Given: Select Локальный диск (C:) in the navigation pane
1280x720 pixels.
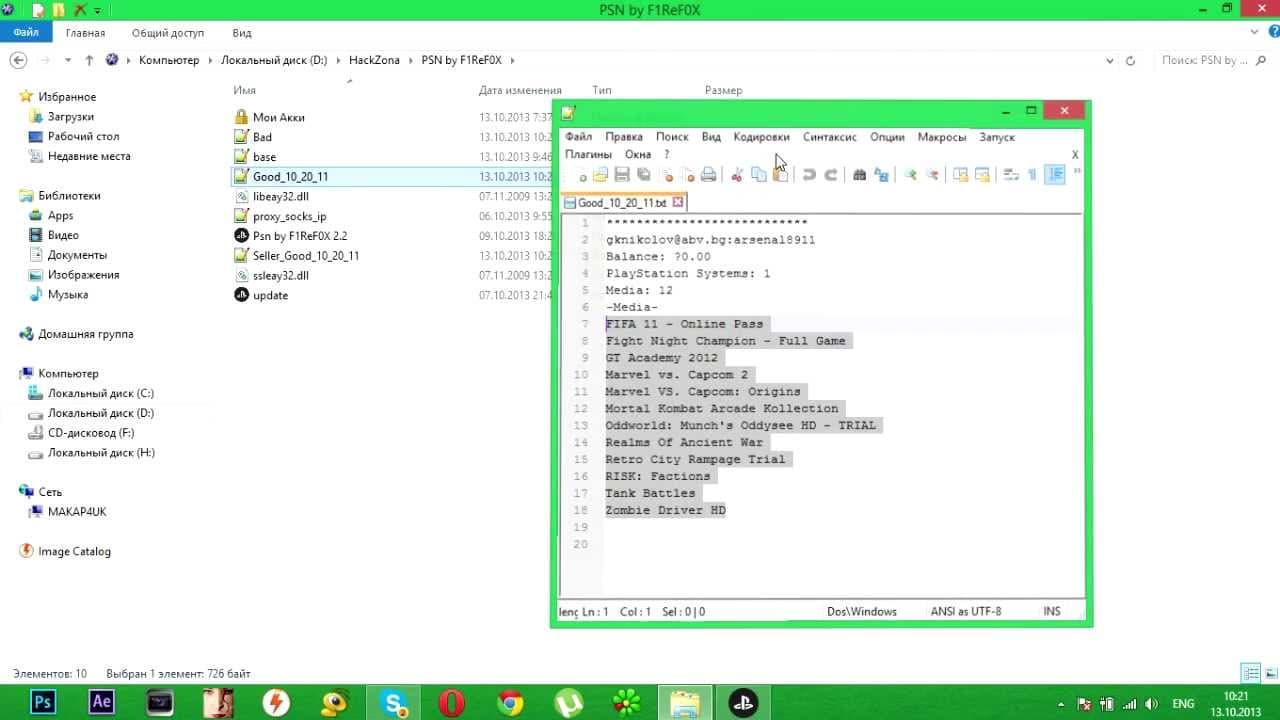Looking at the screenshot, I should pos(91,394).
